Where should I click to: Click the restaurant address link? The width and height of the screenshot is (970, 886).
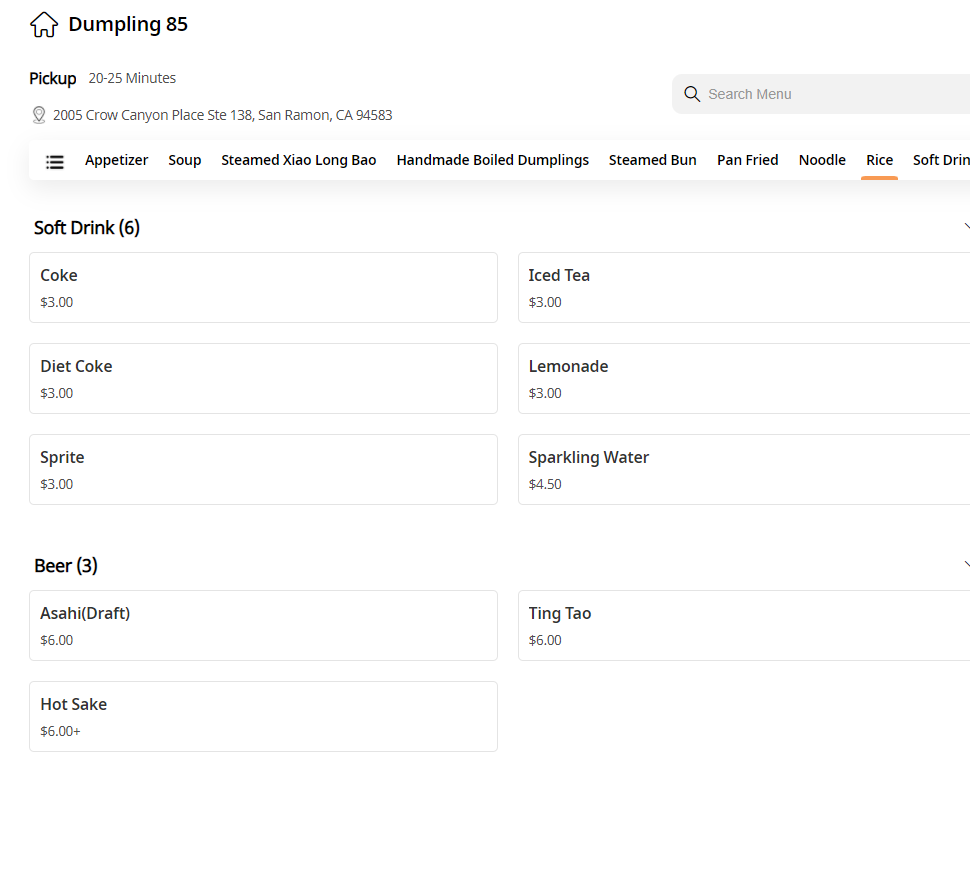(222, 115)
